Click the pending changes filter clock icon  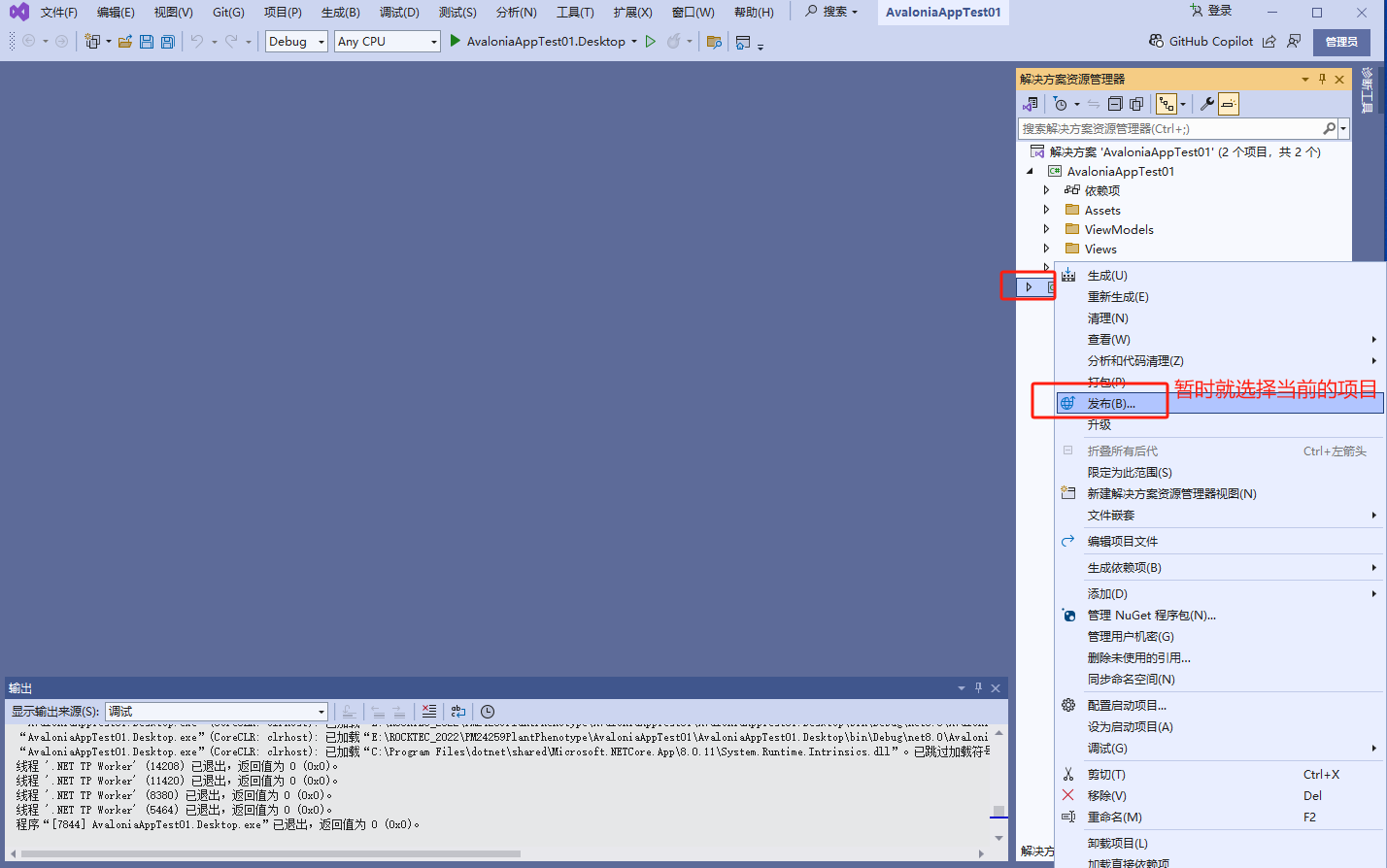pos(1061,104)
